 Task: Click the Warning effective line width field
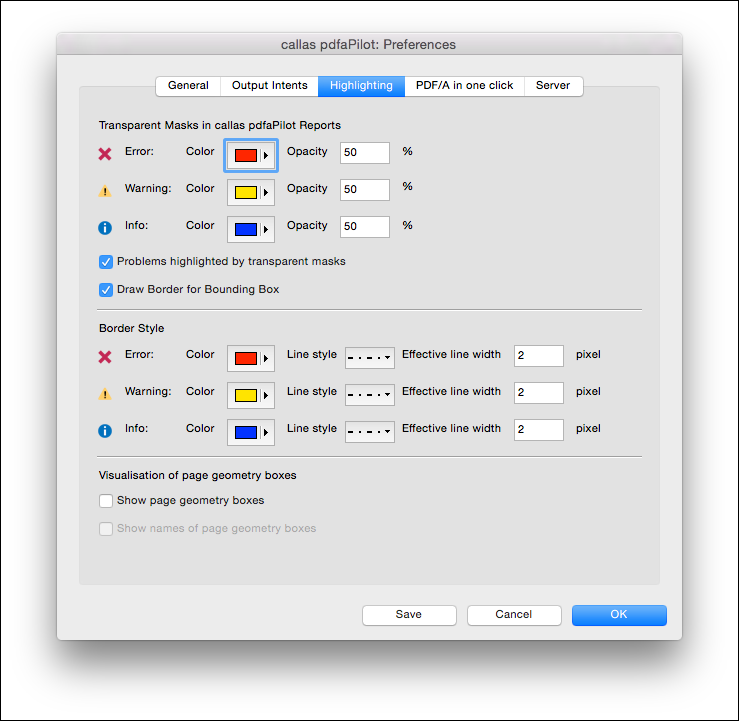[x=539, y=393]
